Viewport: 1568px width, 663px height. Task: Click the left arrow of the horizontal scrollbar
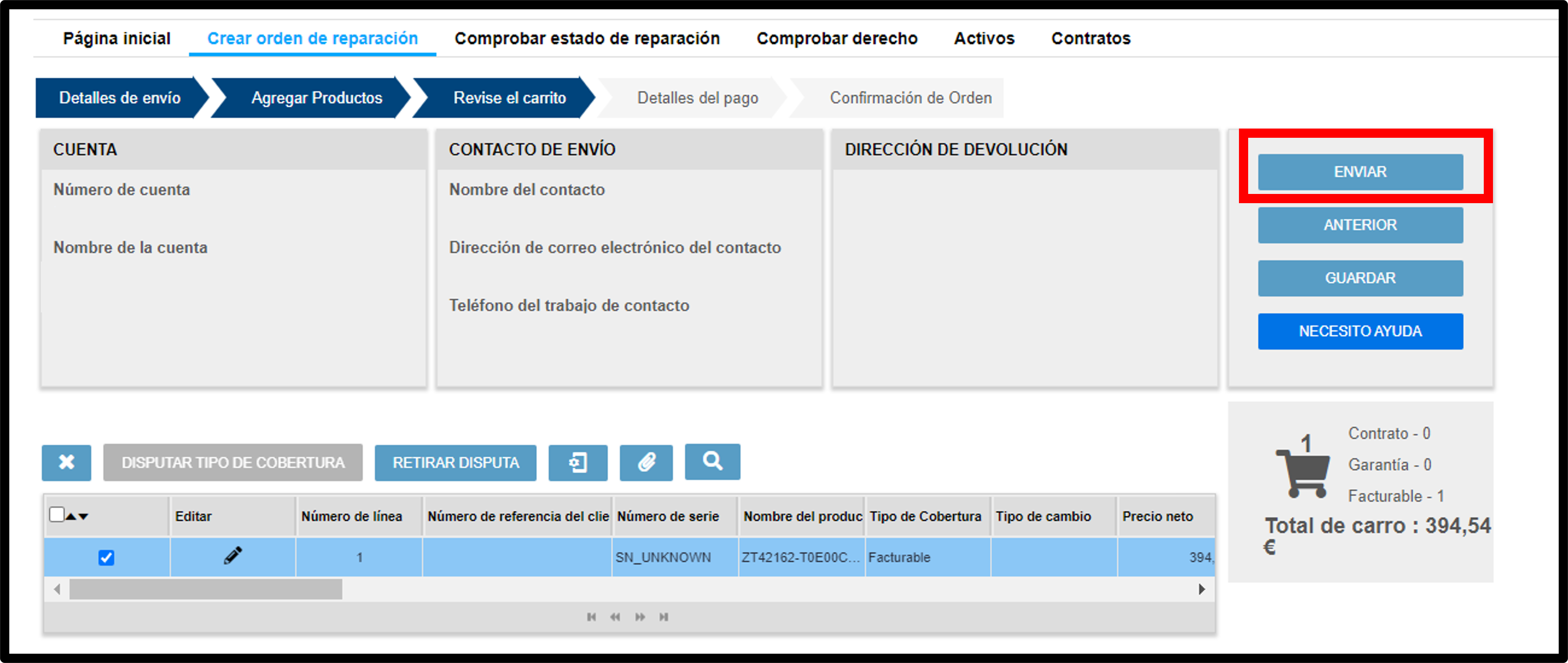click(x=57, y=589)
